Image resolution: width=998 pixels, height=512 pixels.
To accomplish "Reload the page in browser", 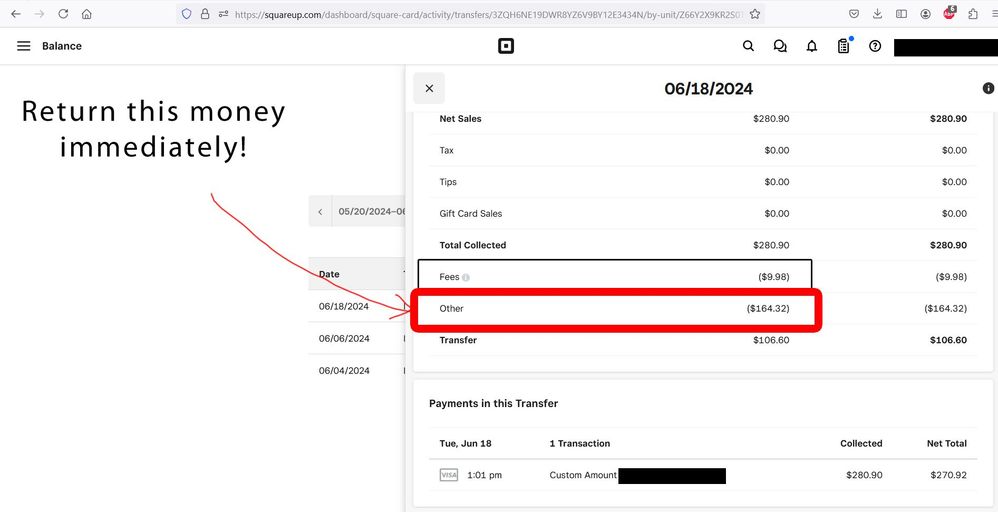I will click(x=63, y=14).
